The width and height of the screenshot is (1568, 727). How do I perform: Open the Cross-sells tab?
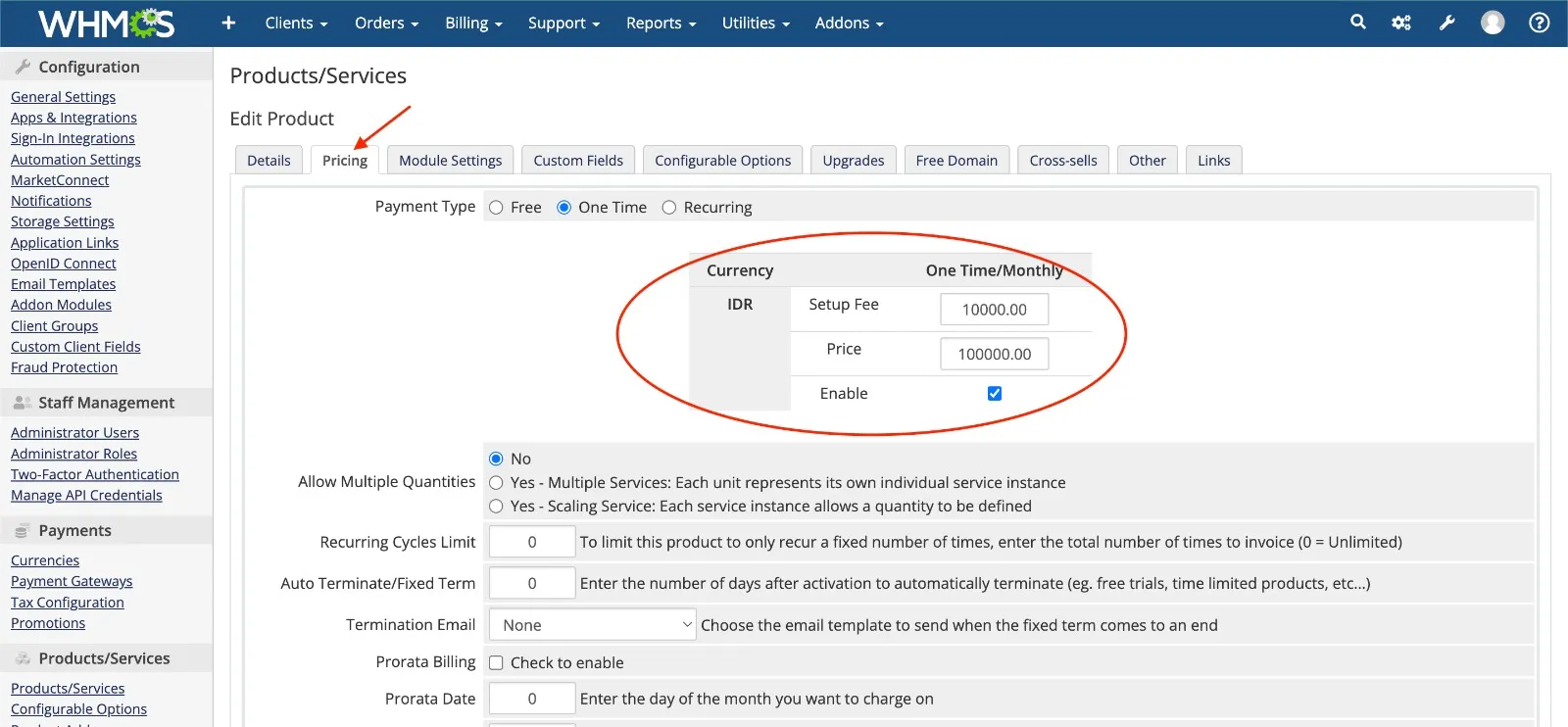tap(1063, 161)
